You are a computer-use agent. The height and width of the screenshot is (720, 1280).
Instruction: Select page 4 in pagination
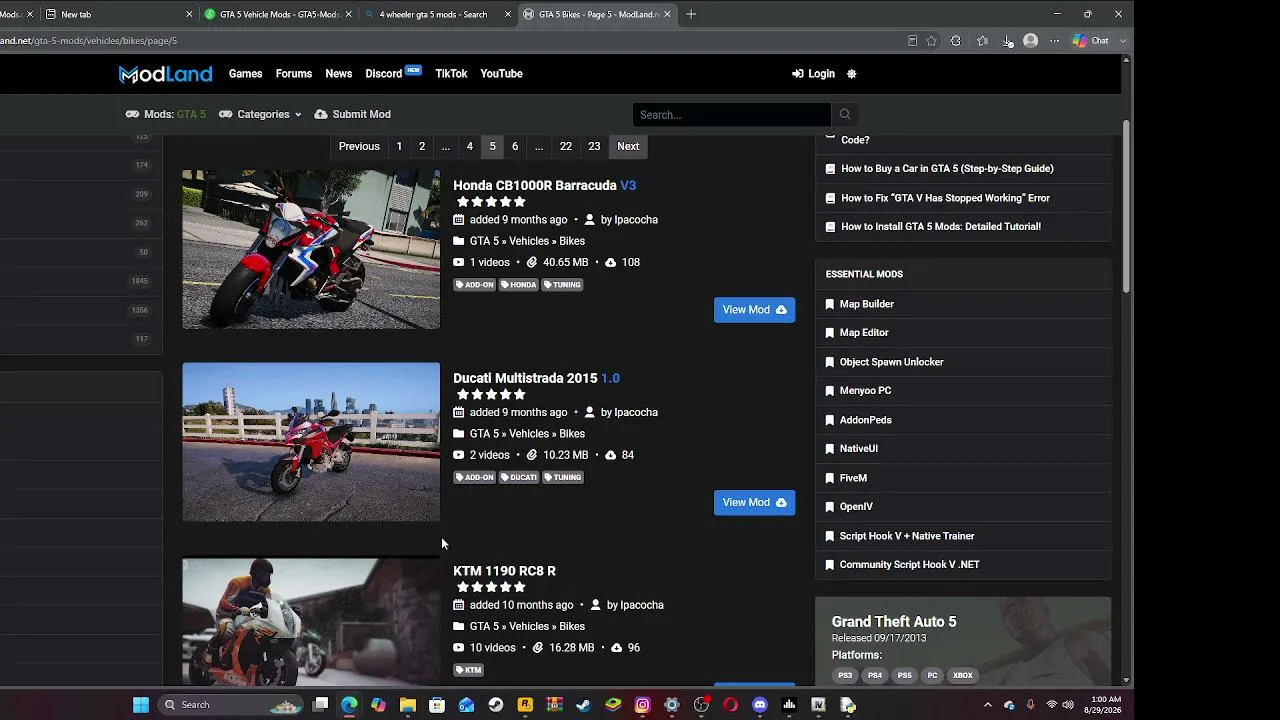pyautogui.click(x=469, y=147)
